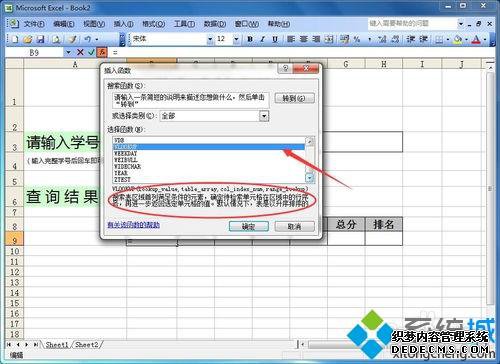The image size is (500, 364).
Task: Click the dialog help question mark button
Action: (x=285, y=68)
